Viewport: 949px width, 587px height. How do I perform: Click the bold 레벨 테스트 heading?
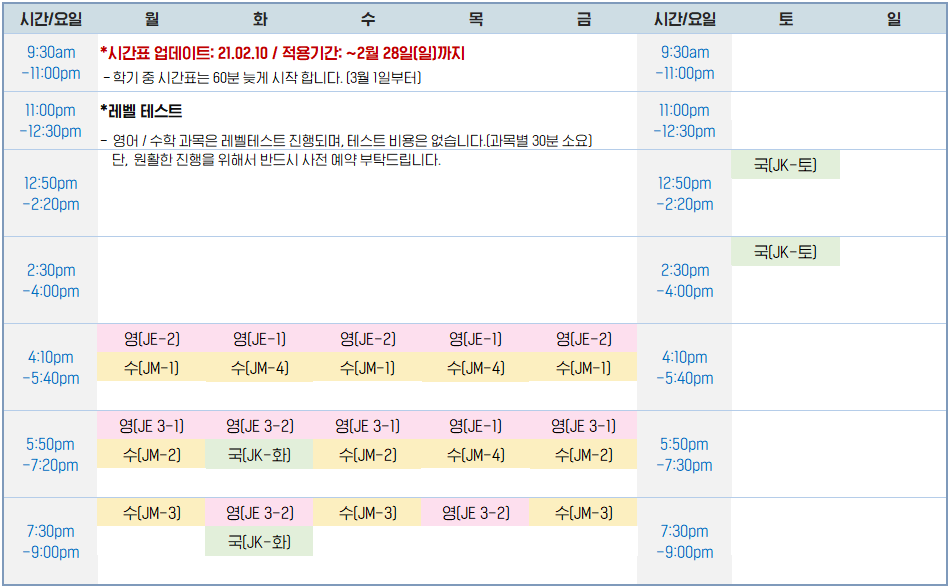[141, 111]
